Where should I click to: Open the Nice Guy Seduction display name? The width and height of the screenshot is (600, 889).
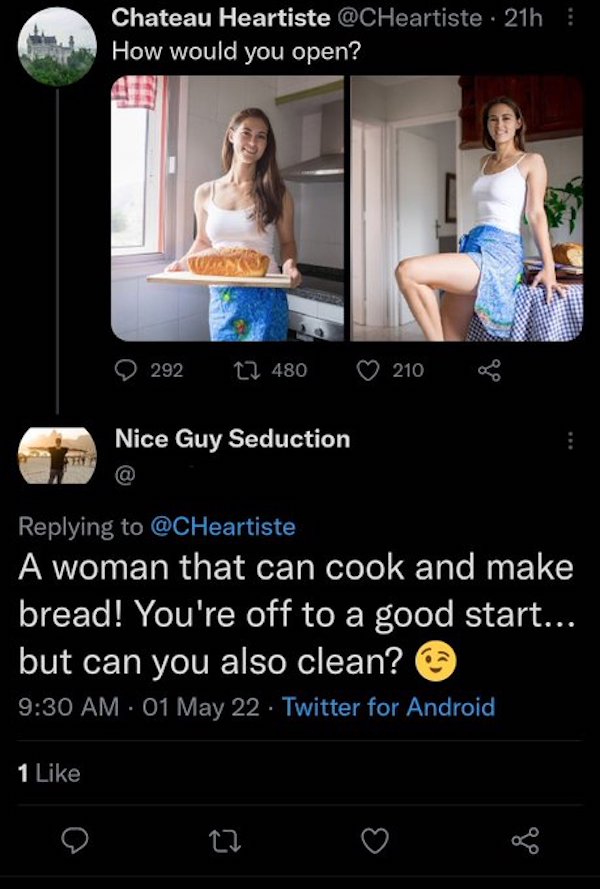coord(232,438)
